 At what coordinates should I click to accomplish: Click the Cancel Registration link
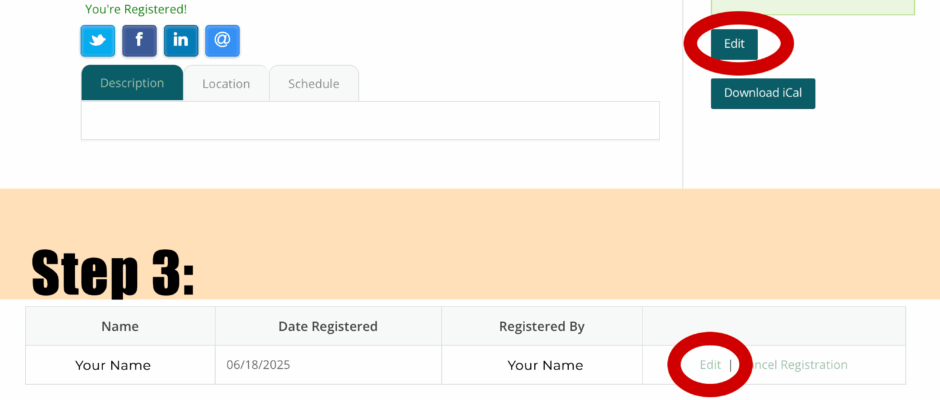pos(794,365)
